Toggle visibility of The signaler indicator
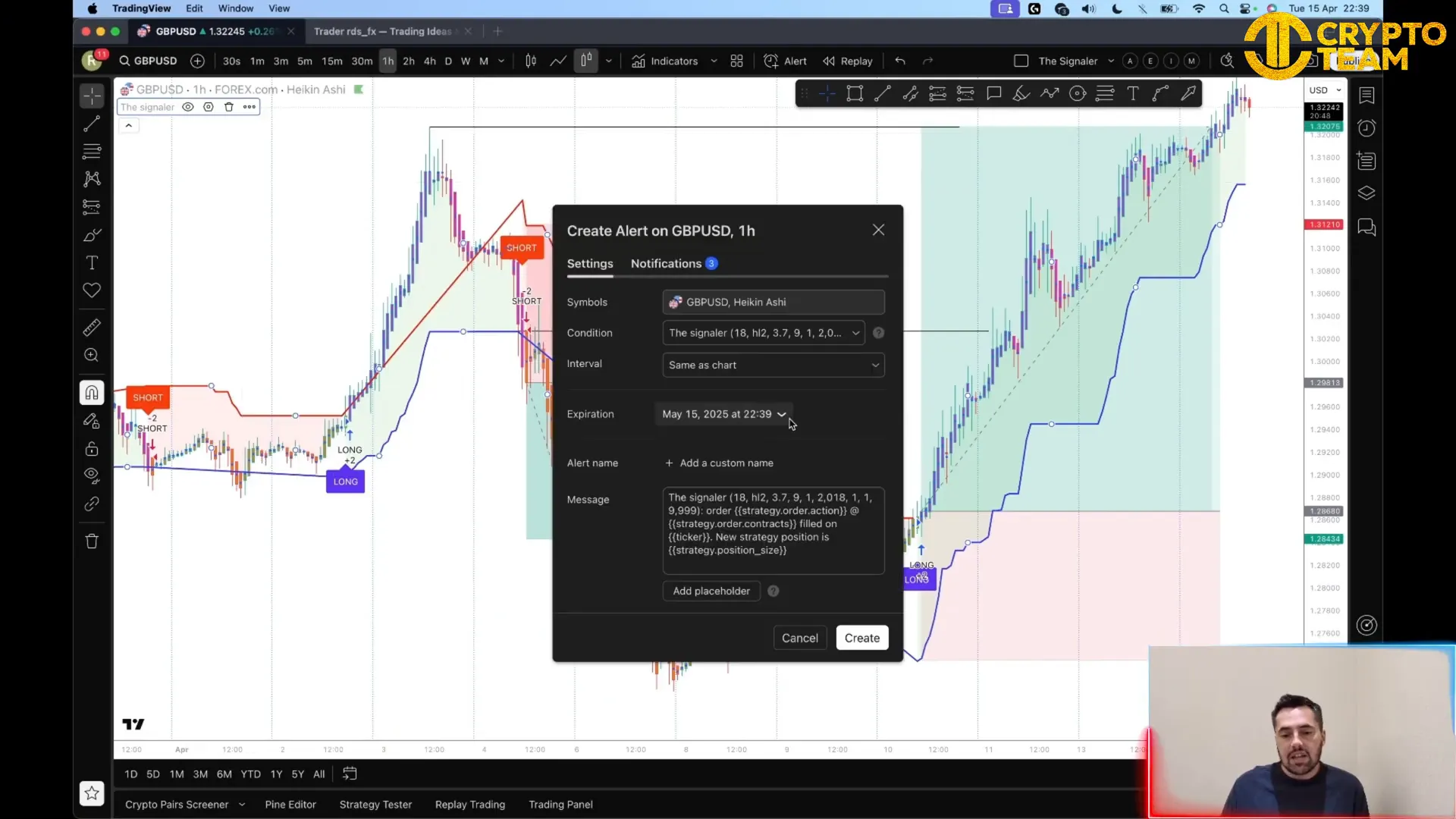Image resolution: width=1456 pixels, height=819 pixels. click(188, 107)
